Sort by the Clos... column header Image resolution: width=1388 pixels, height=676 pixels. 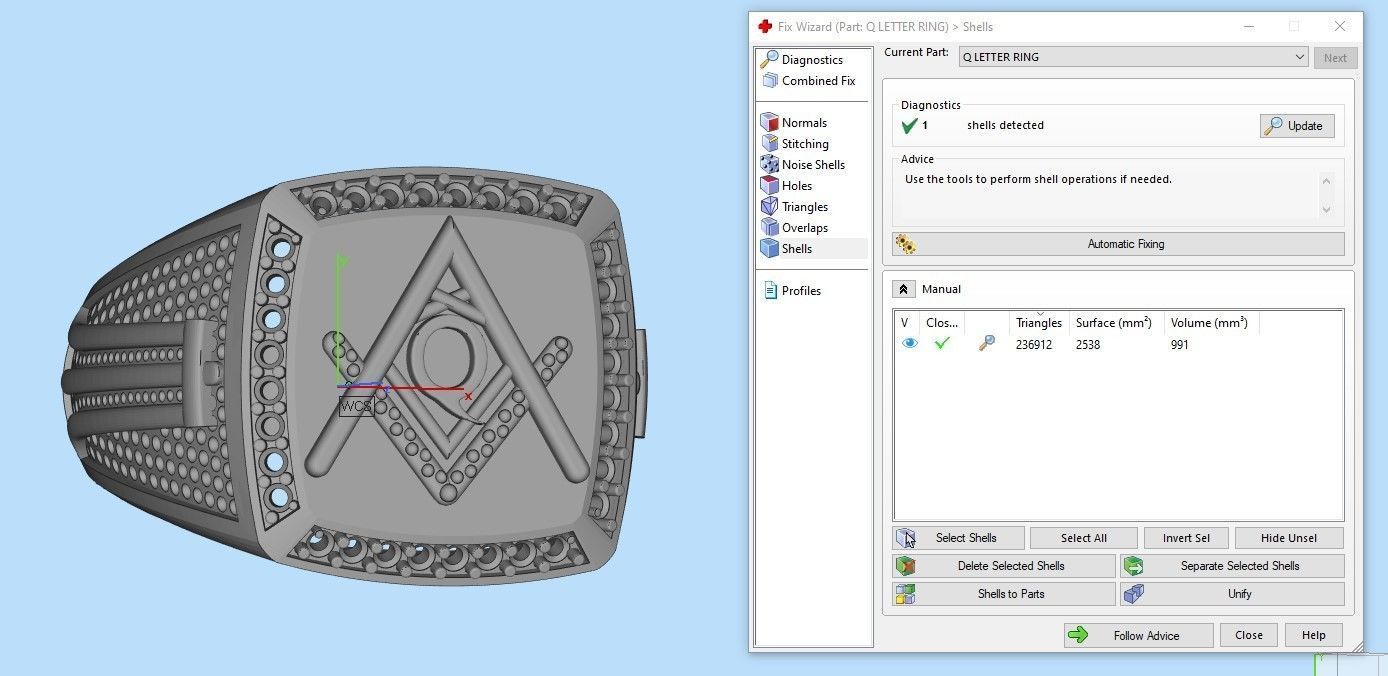click(942, 323)
